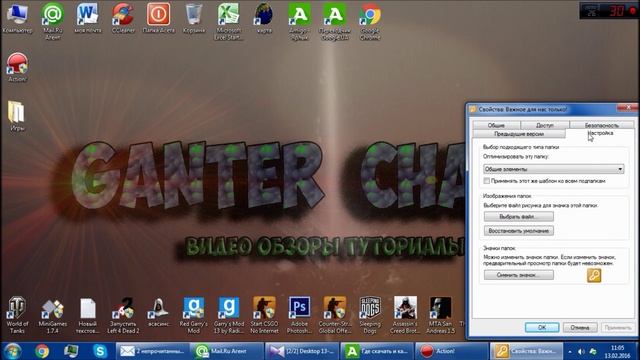Image resolution: width=640 pixels, height=360 pixels.
Task: Switch to Desktop 13 taskbar window
Action: (302, 351)
